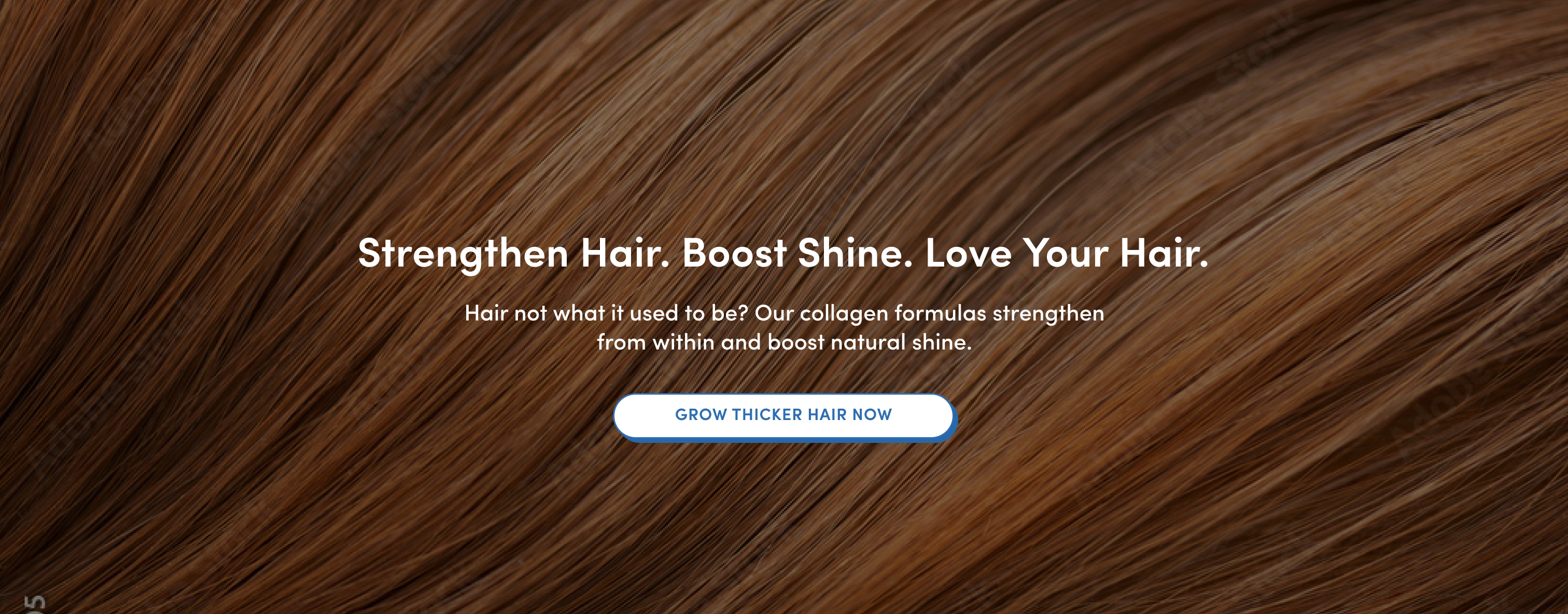Click the word within in the subheading
Image resolution: width=1568 pixels, height=614 pixels.
tap(683, 343)
